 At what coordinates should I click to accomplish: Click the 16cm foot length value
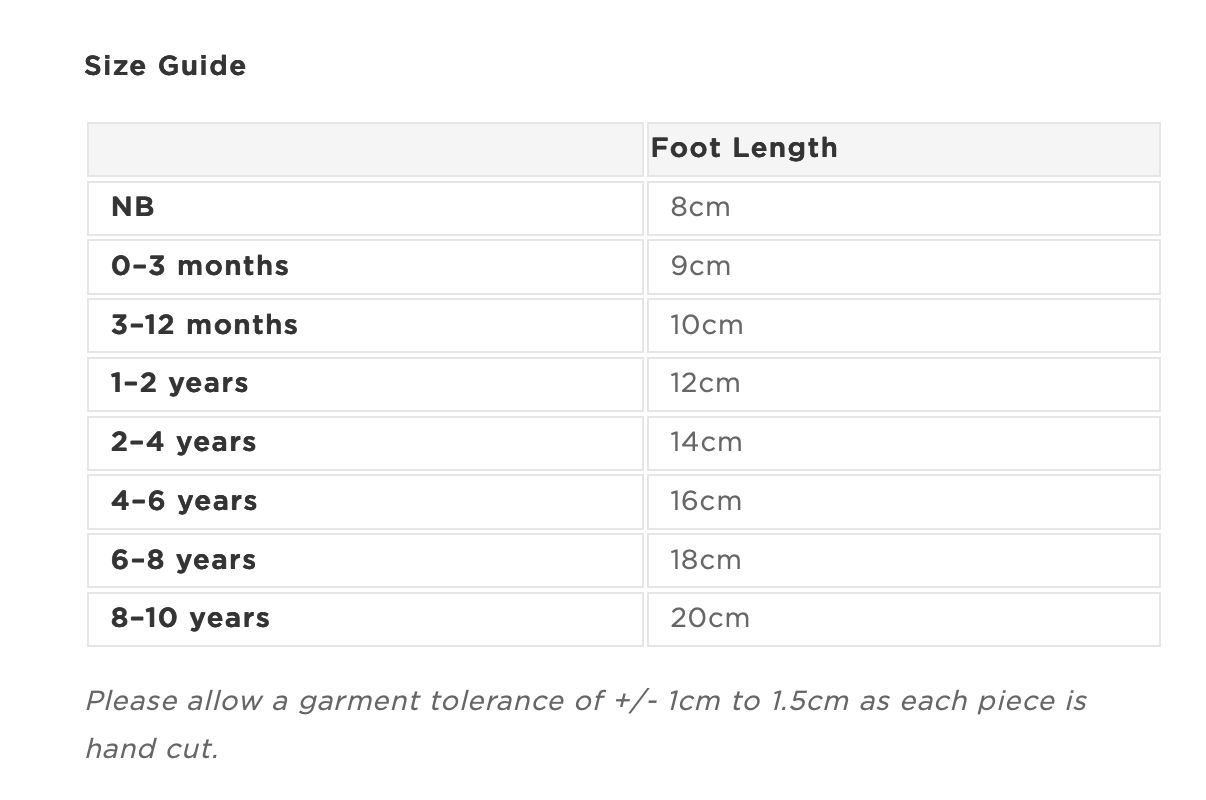click(x=706, y=501)
